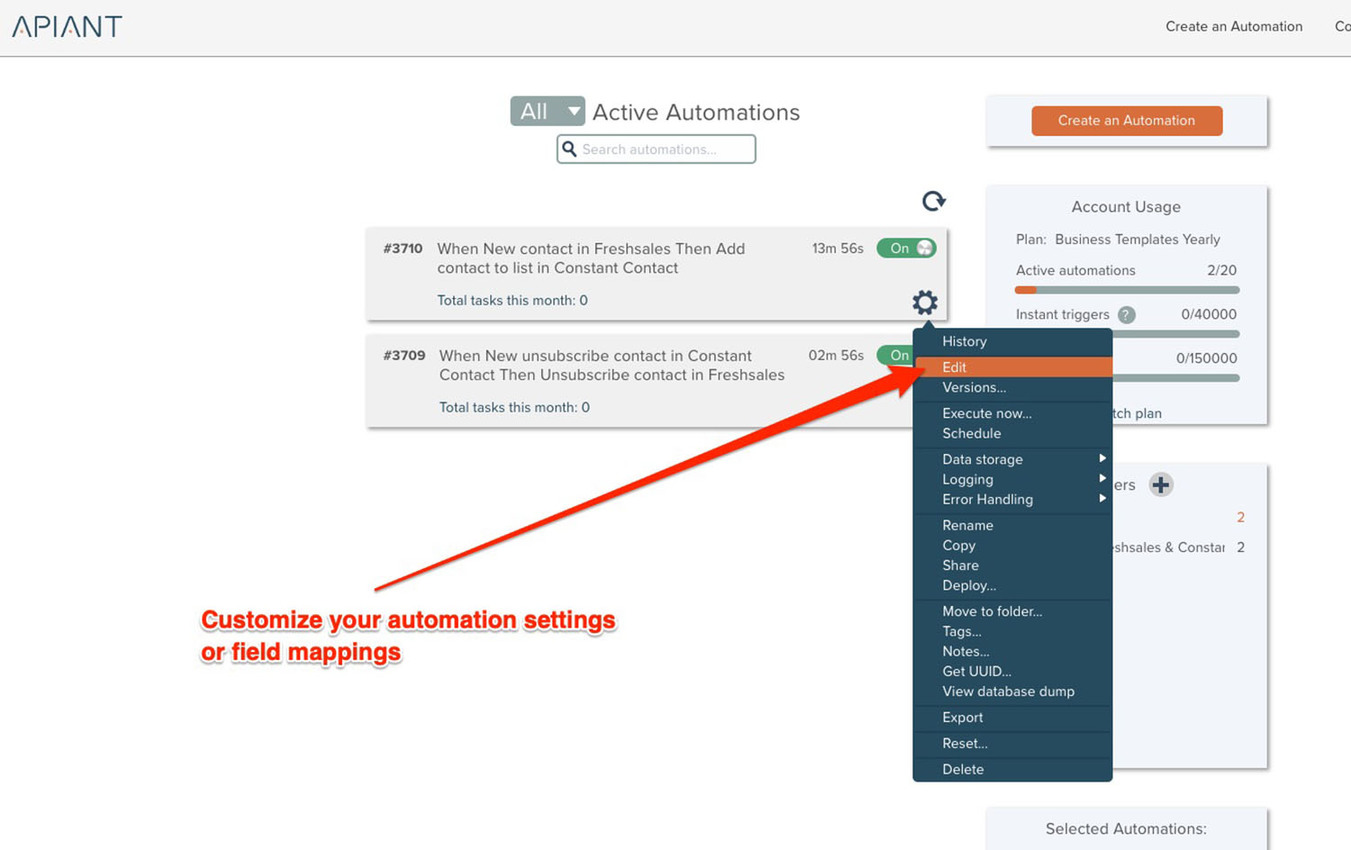Click the plus icon to add folder
Image resolution: width=1351 pixels, height=850 pixels.
(1160, 485)
